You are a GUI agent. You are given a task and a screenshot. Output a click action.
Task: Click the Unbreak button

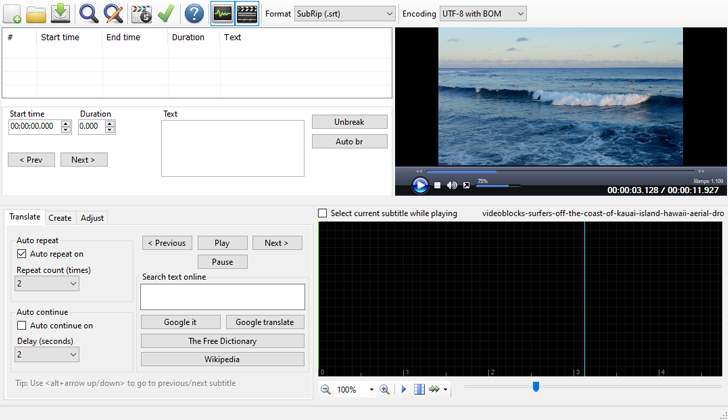pos(349,122)
